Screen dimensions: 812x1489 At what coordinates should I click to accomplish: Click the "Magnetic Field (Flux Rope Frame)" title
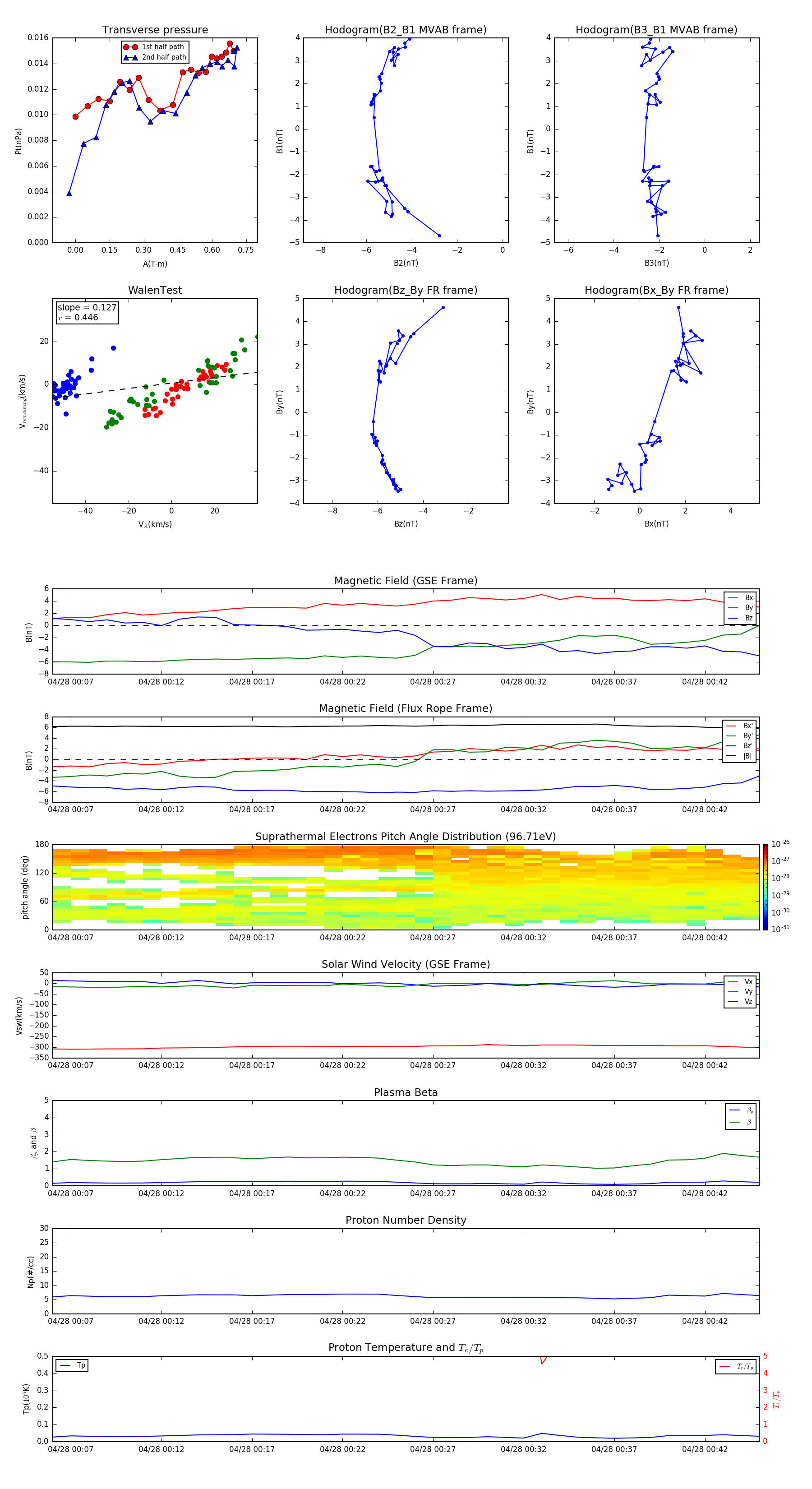406,708
